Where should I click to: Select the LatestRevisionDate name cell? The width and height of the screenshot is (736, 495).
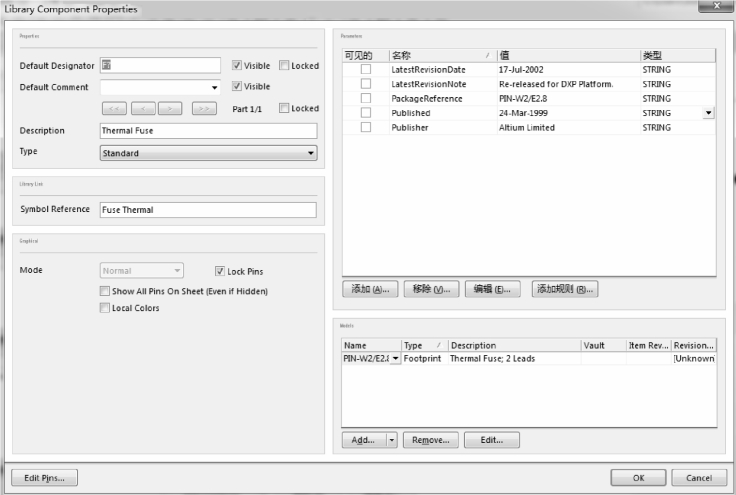[443, 69]
